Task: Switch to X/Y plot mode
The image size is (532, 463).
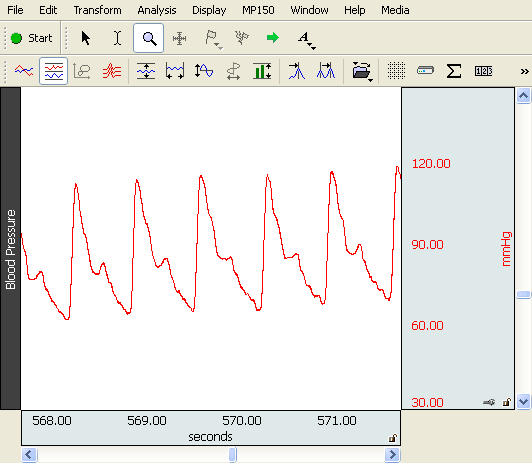Action: 82,71
